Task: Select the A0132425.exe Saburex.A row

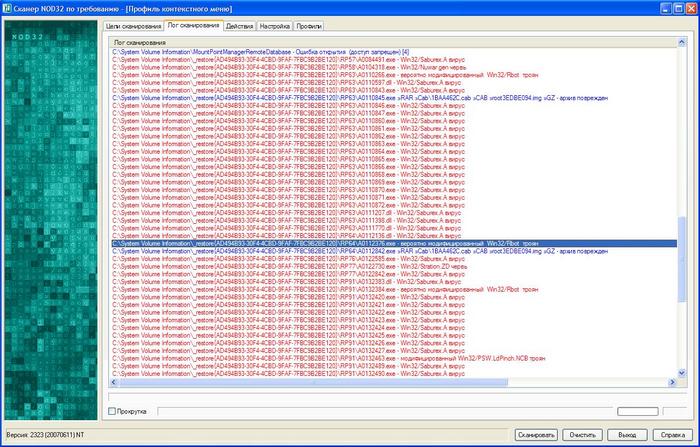Action: [x=394, y=335]
